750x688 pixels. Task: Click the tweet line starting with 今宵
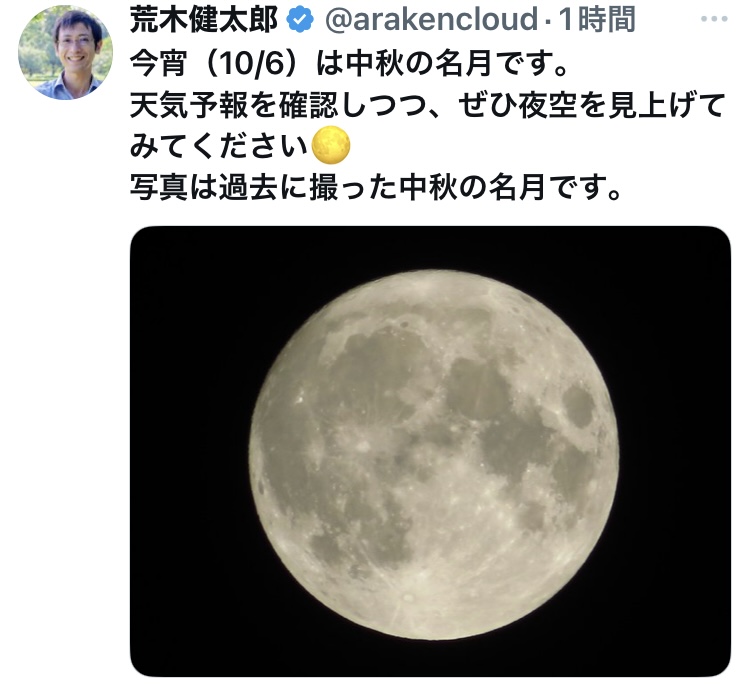(349, 63)
